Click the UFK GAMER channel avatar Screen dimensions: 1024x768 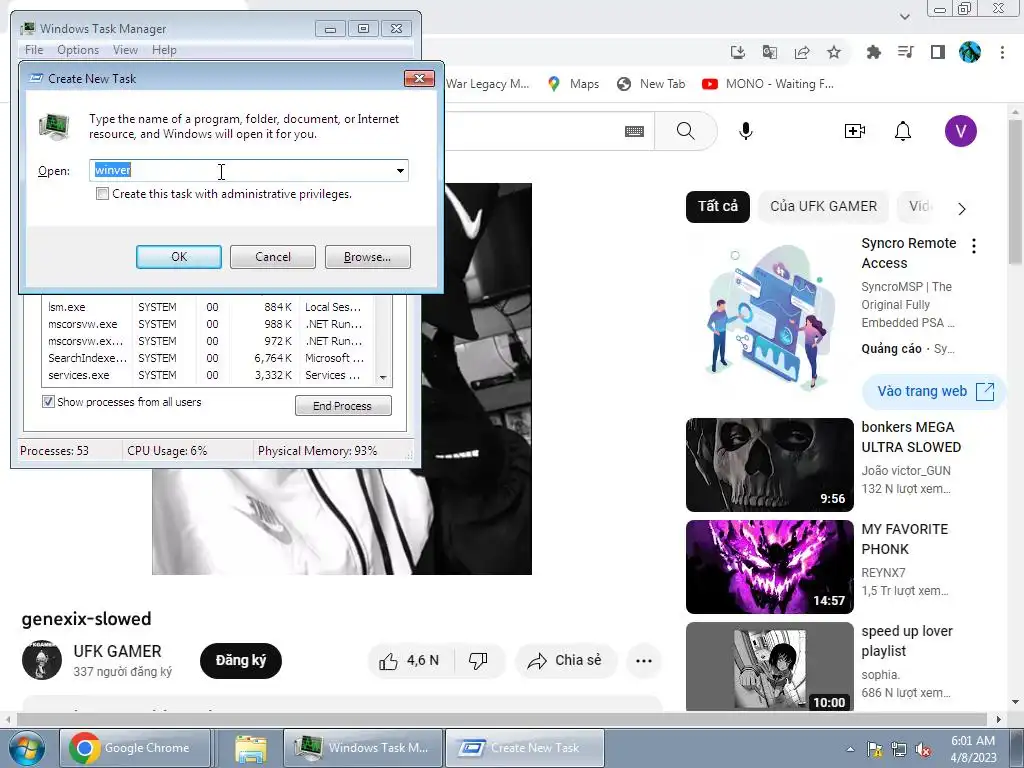(42, 660)
